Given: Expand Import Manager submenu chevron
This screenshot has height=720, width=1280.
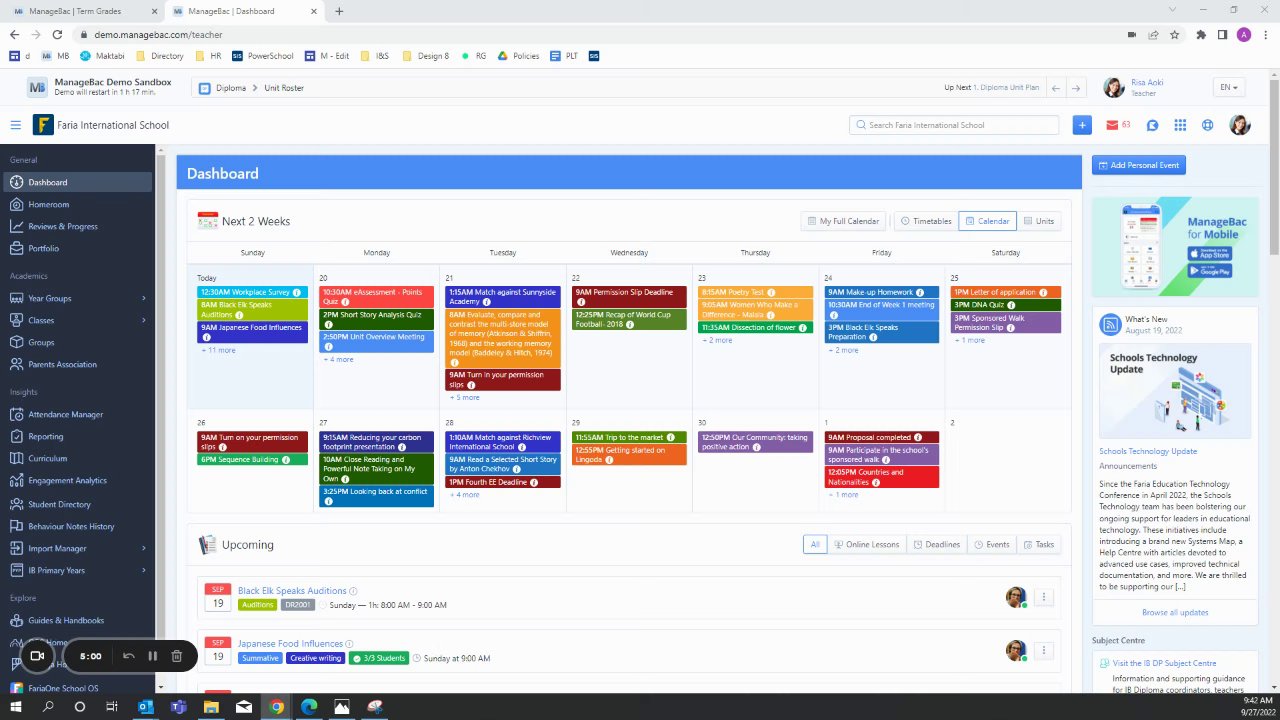Looking at the screenshot, I should [x=144, y=548].
